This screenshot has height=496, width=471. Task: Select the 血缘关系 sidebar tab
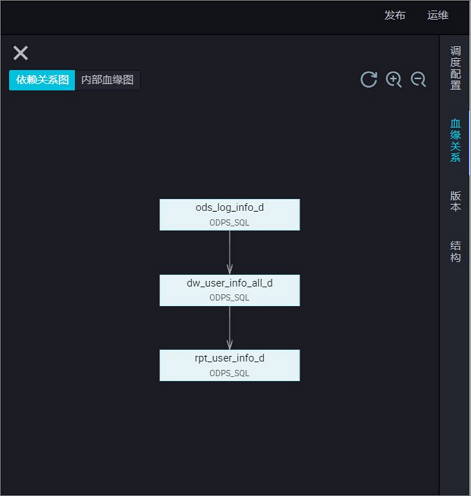point(455,140)
